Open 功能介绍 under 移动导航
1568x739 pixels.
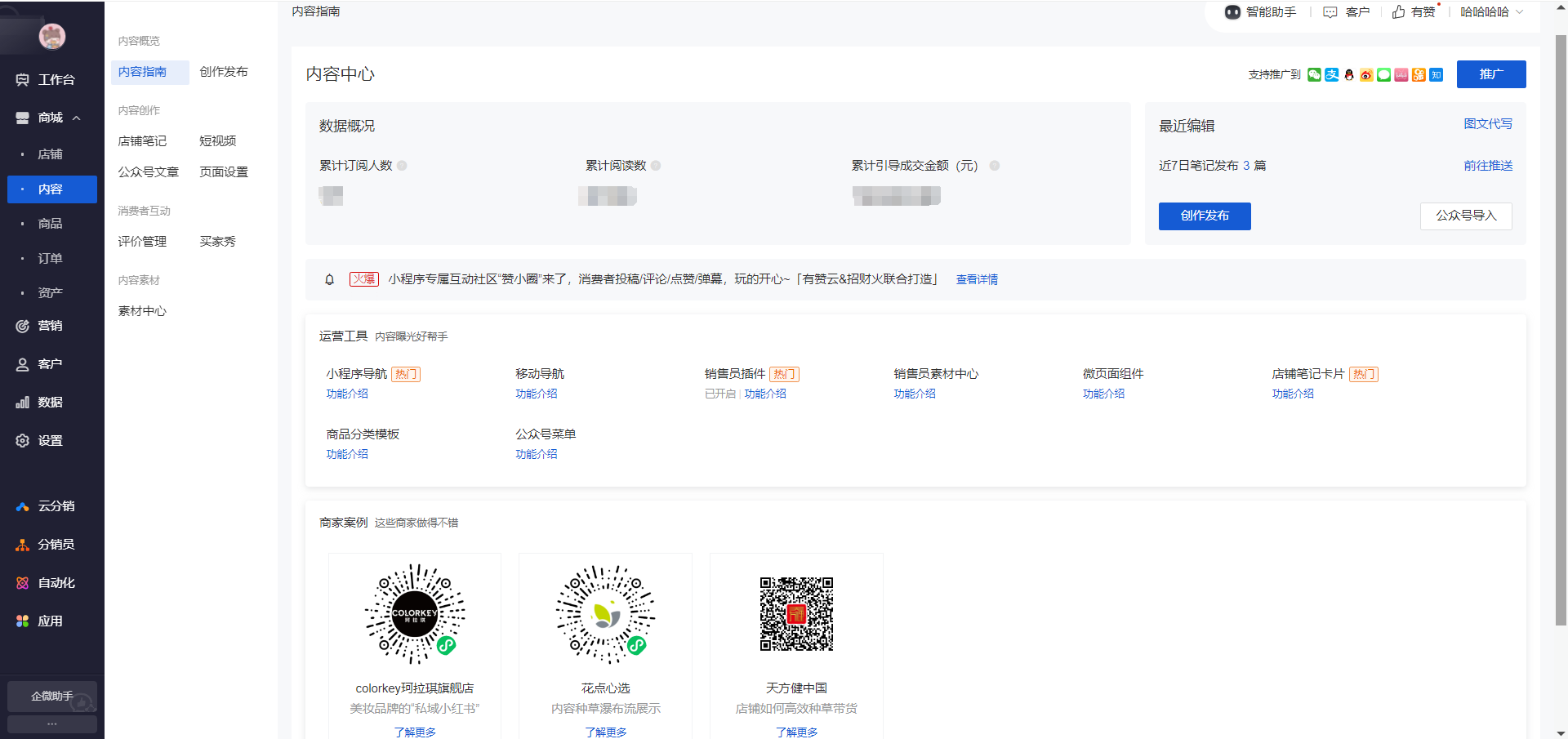[537, 394]
